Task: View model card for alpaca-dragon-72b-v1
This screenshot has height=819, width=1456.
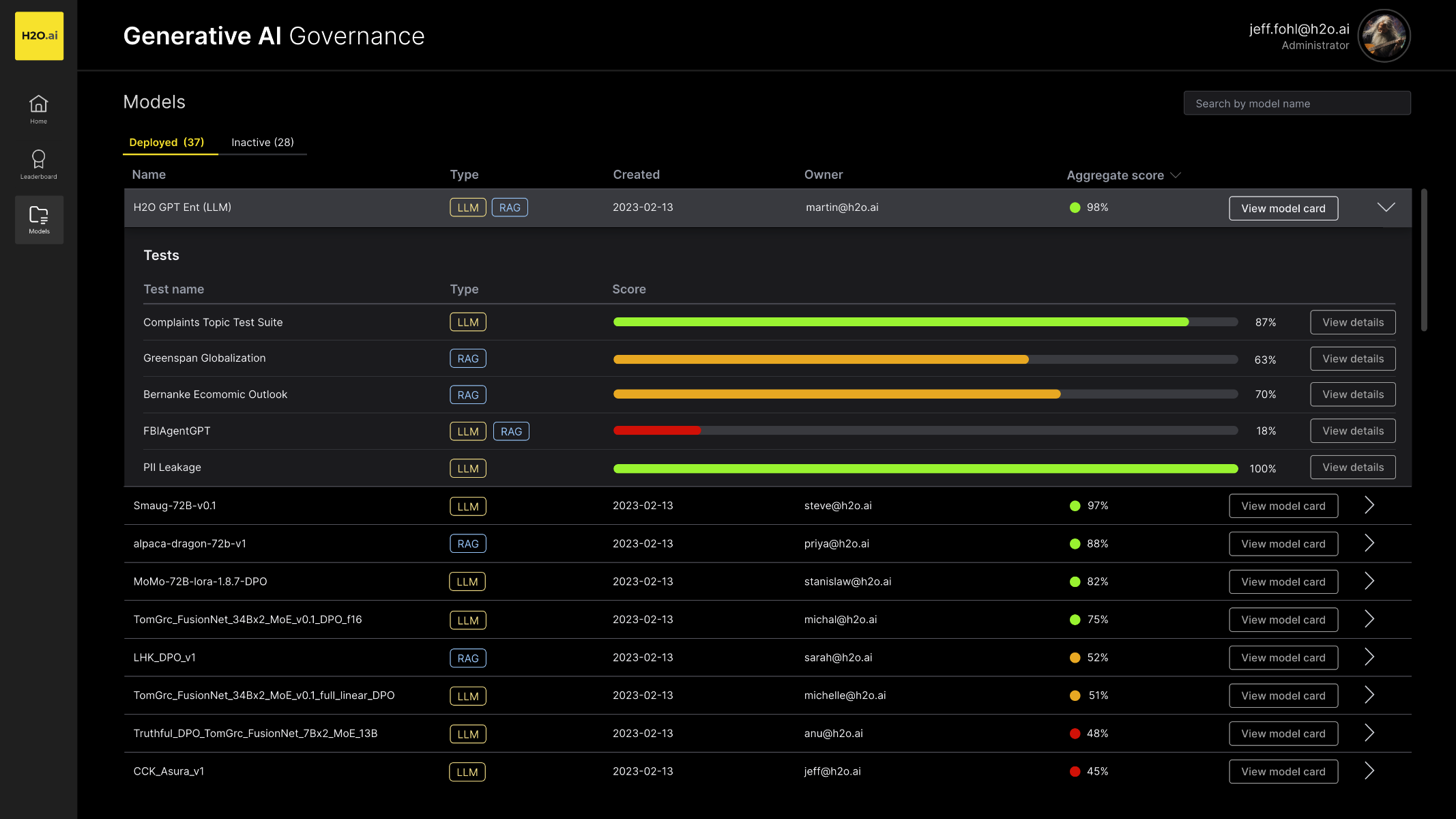Action: pos(1283,544)
